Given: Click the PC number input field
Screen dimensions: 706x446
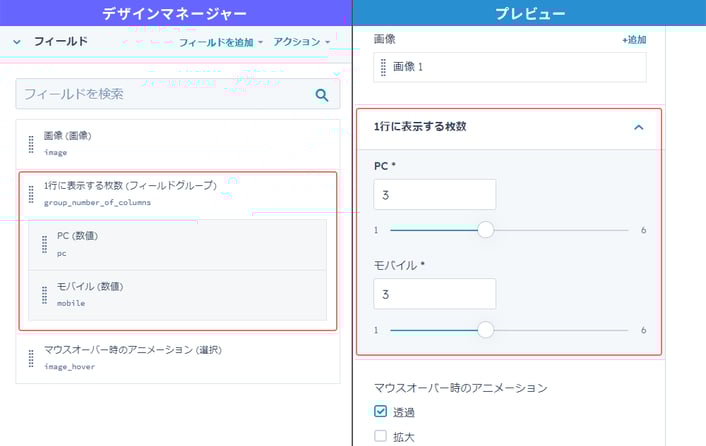Looking at the screenshot, I should click(434, 194).
